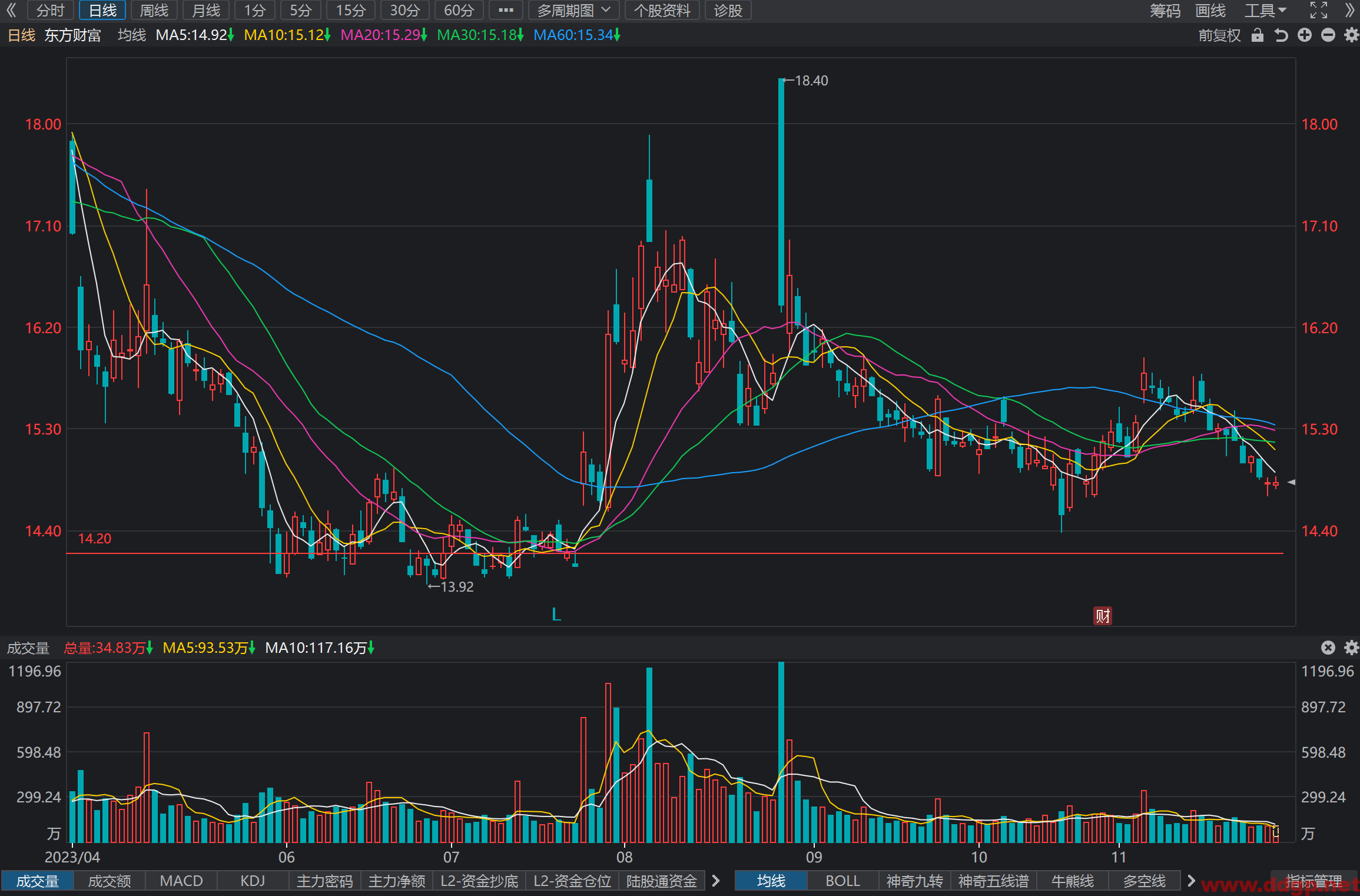The width and height of the screenshot is (1360, 896).
Task: Switch to 15分 timeframe
Action: [351, 10]
